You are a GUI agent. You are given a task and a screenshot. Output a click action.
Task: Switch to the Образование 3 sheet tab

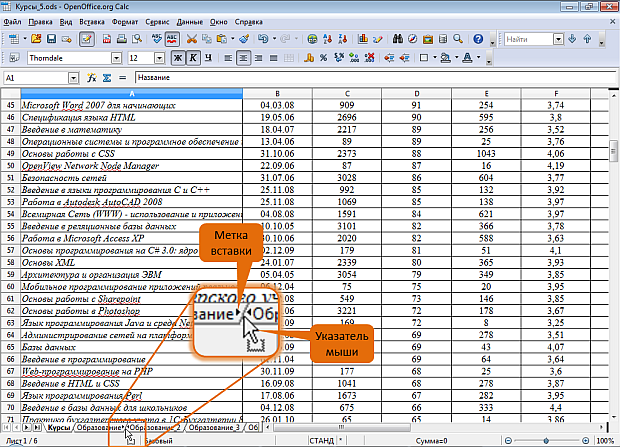pyautogui.click(x=214, y=428)
